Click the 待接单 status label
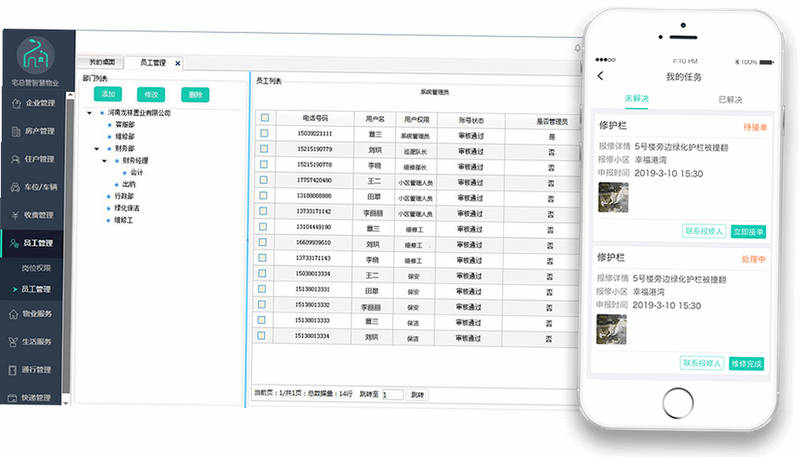The image size is (800, 457). tap(755, 127)
